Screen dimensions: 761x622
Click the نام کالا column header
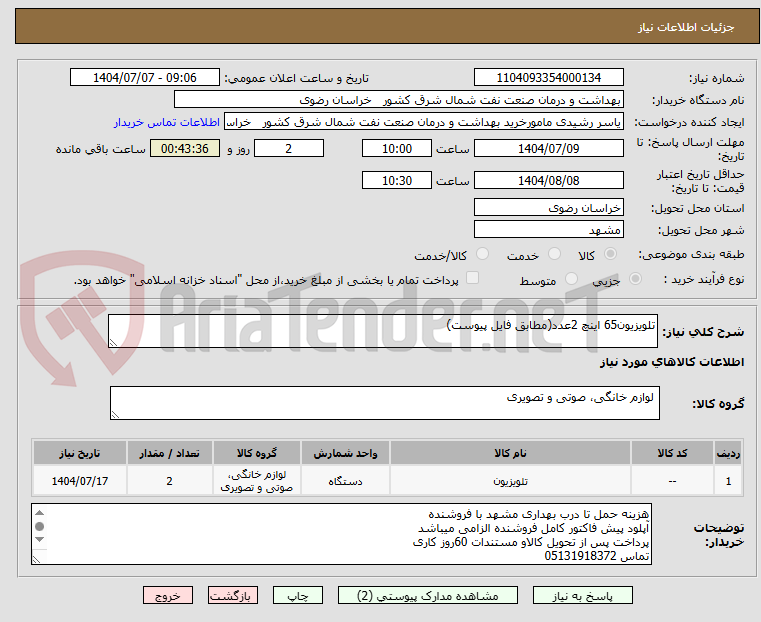tap(510, 453)
